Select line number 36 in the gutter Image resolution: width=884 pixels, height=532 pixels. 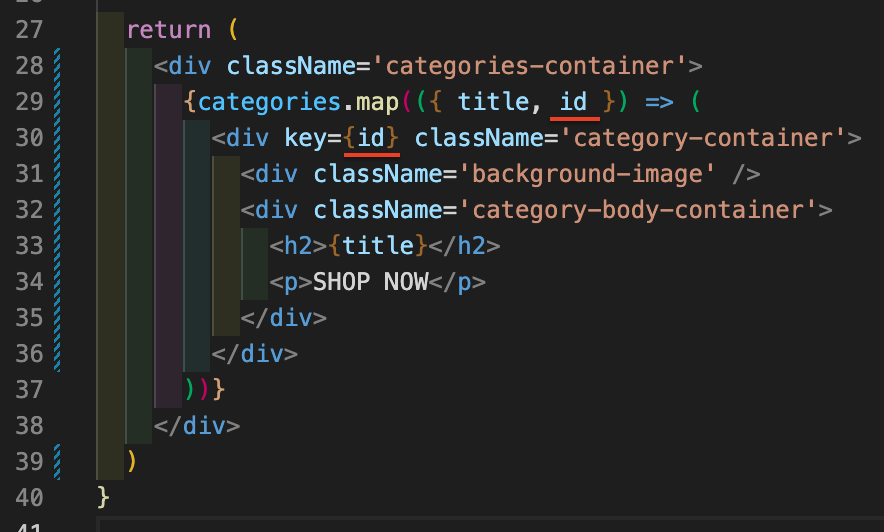[x=29, y=354]
